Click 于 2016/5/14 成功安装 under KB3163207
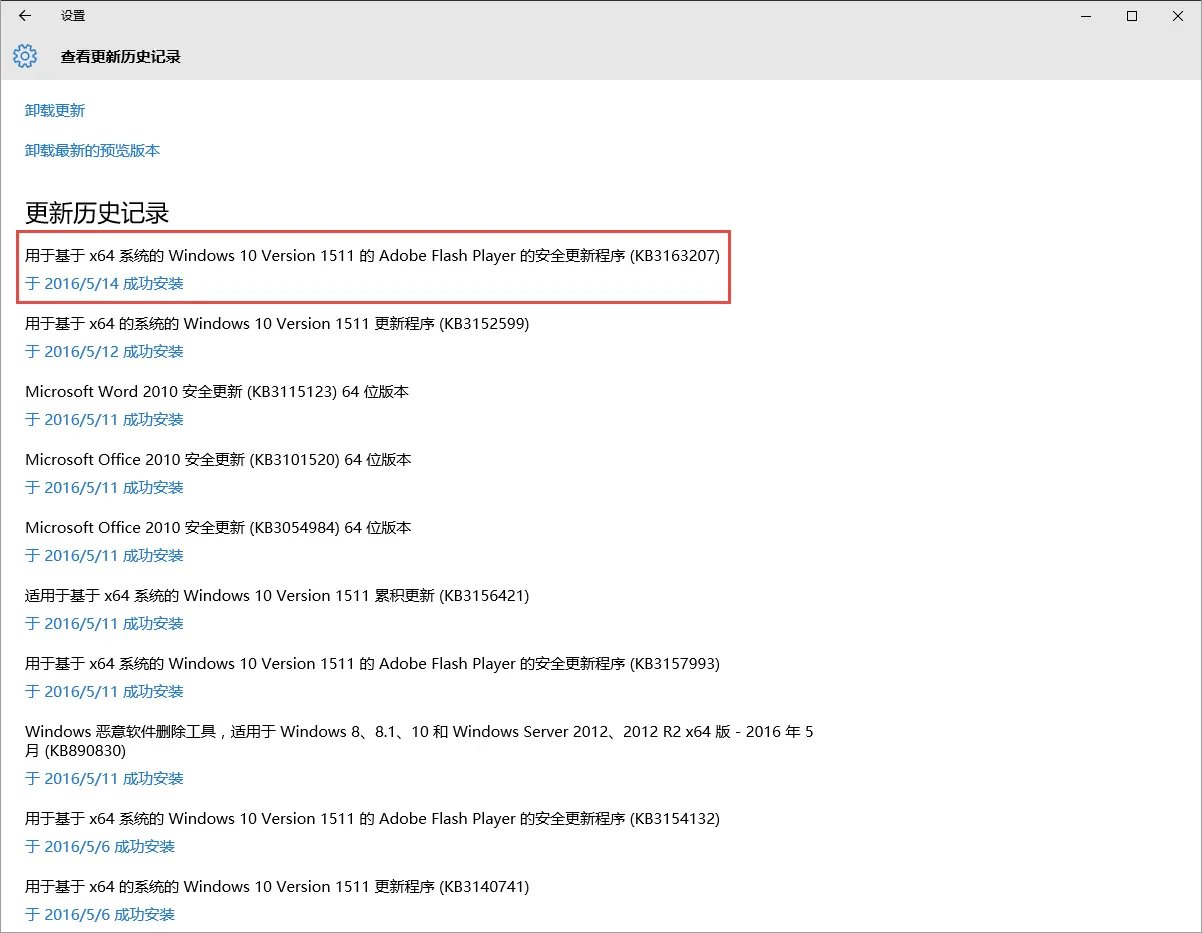Image resolution: width=1202 pixels, height=933 pixels. click(x=104, y=284)
